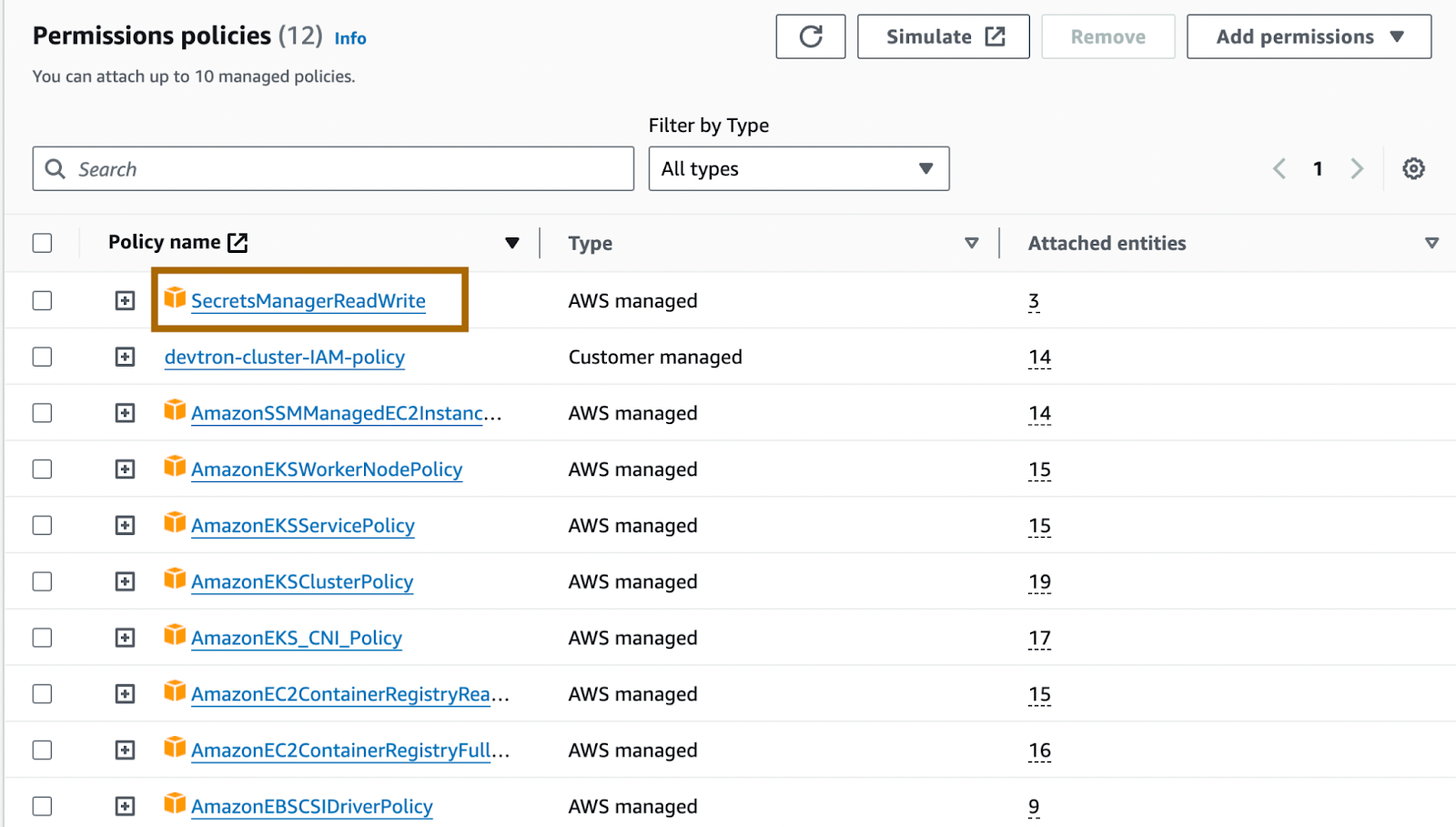Click the AWS icon beside AmazonEC2ContainerRegistryFull…
The height and width of the screenshot is (827, 1456).
175,748
